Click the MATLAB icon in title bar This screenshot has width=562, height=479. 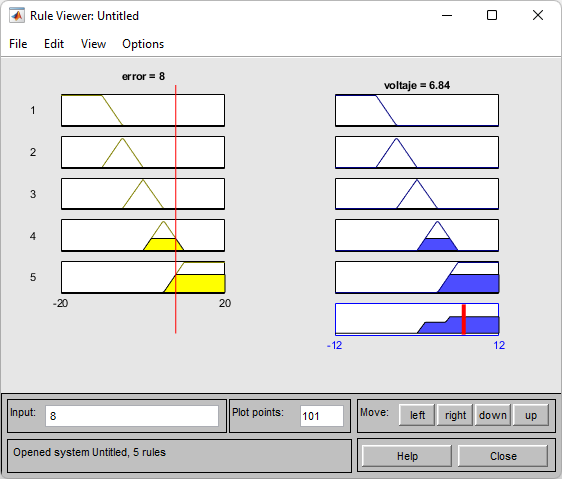coord(17,16)
